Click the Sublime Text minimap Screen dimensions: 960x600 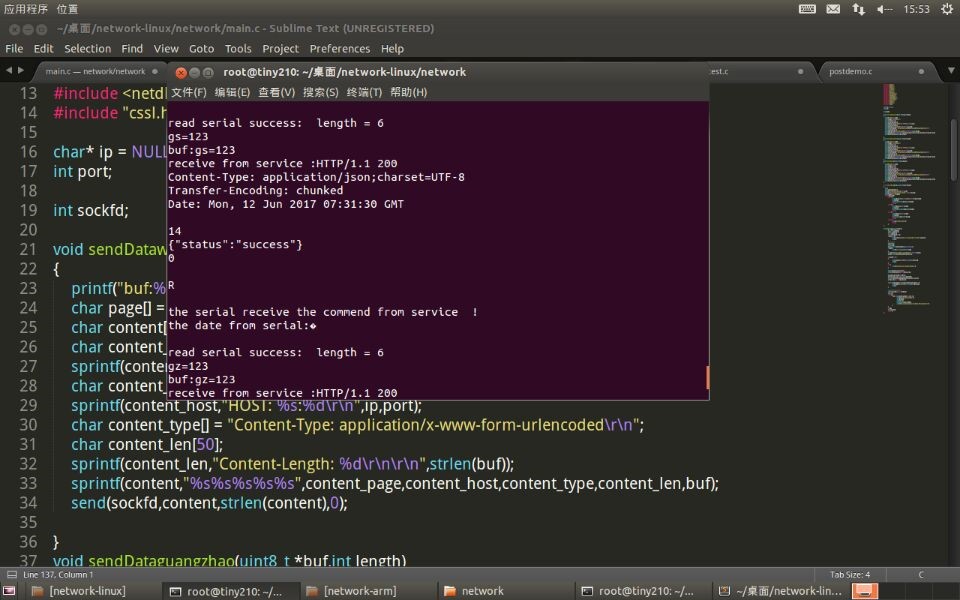pyautogui.click(x=912, y=199)
